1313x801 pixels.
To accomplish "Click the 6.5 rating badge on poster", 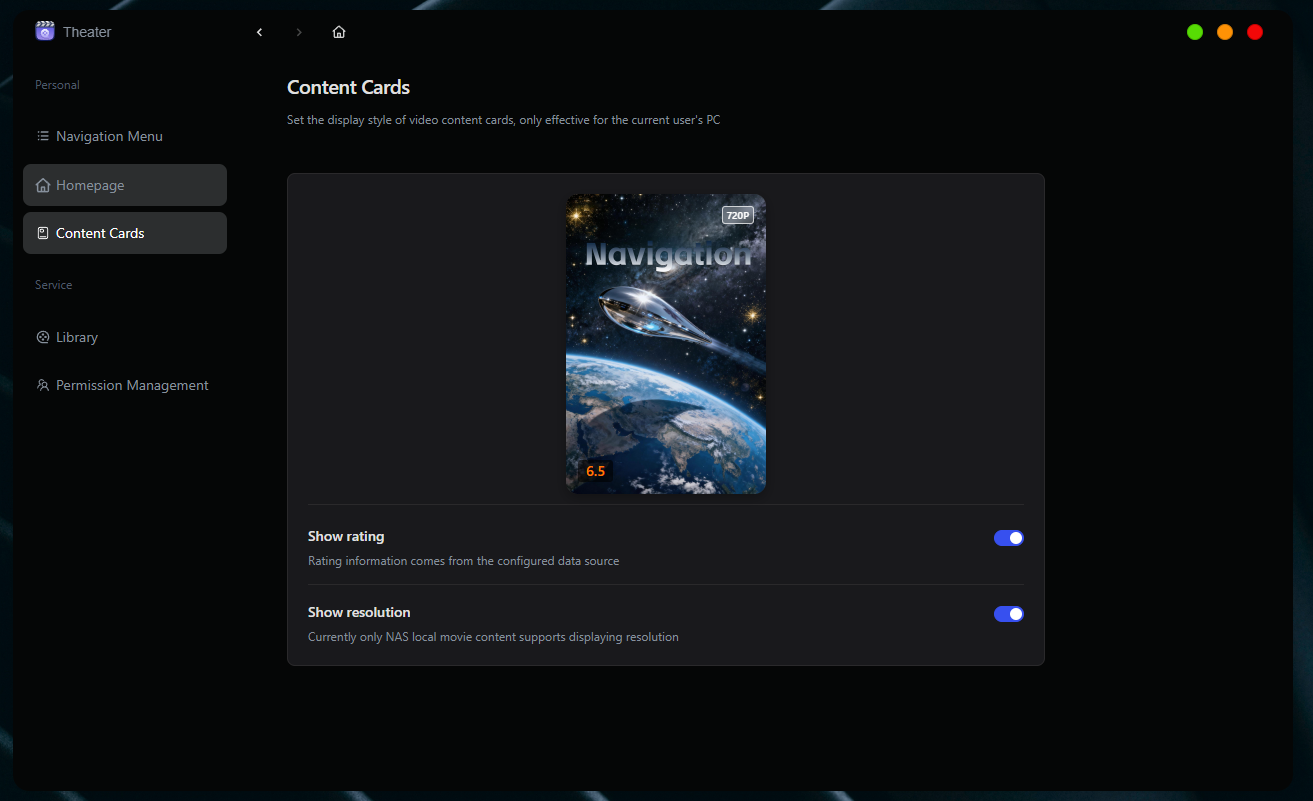I will pyautogui.click(x=596, y=471).
